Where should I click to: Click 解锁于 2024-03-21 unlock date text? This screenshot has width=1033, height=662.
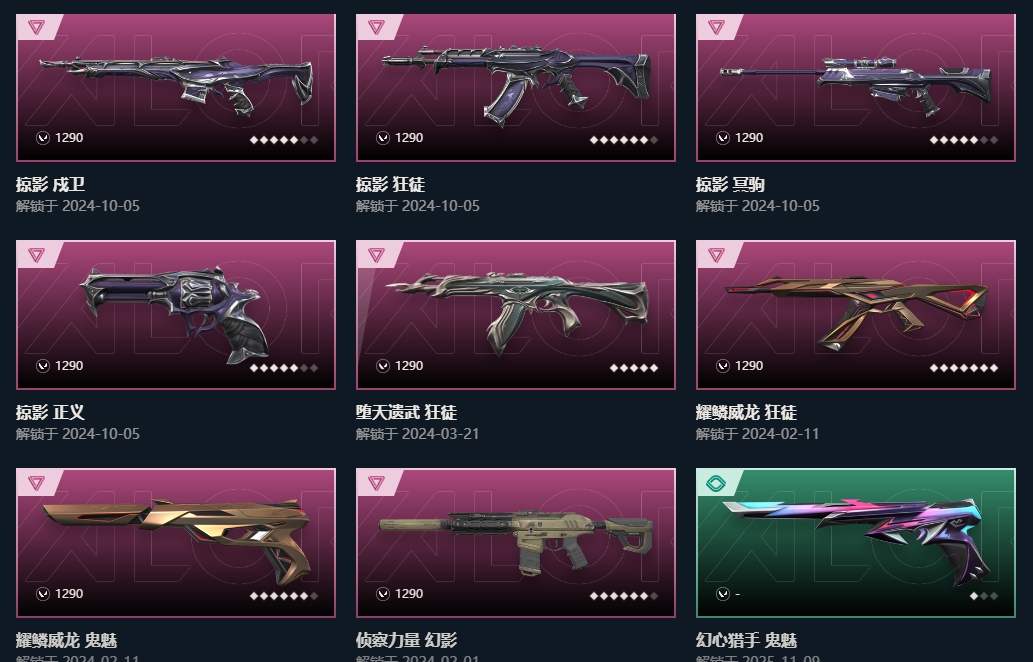click(418, 433)
